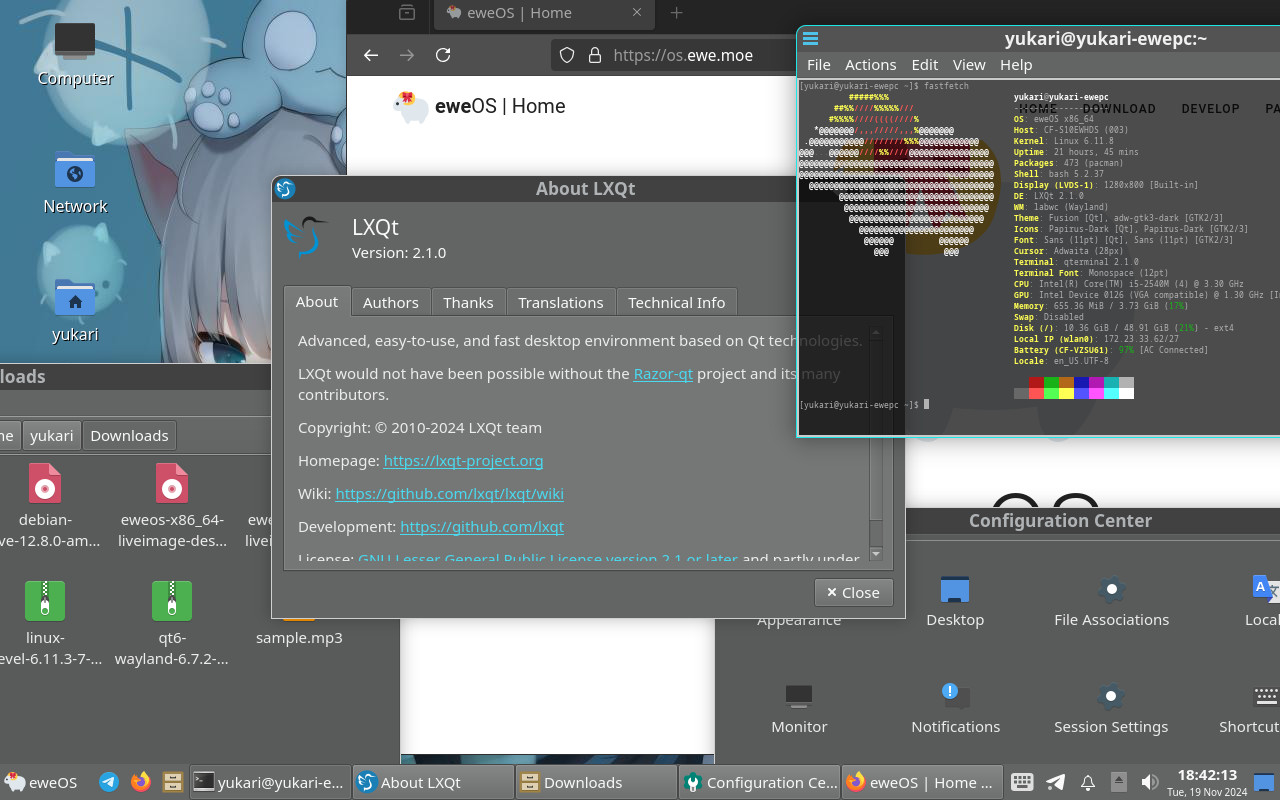Open the Actions menu in the terminal
The height and width of the screenshot is (800, 1280).
pos(870,64)
